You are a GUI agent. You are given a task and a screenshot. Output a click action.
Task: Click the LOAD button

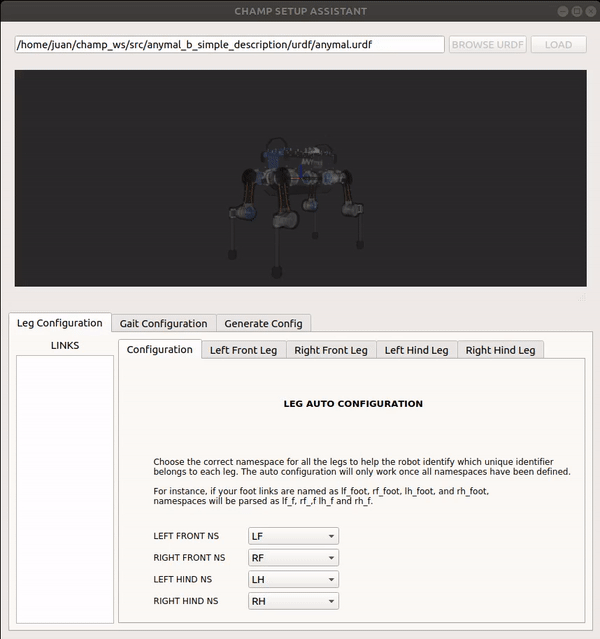tap(558, 44)
